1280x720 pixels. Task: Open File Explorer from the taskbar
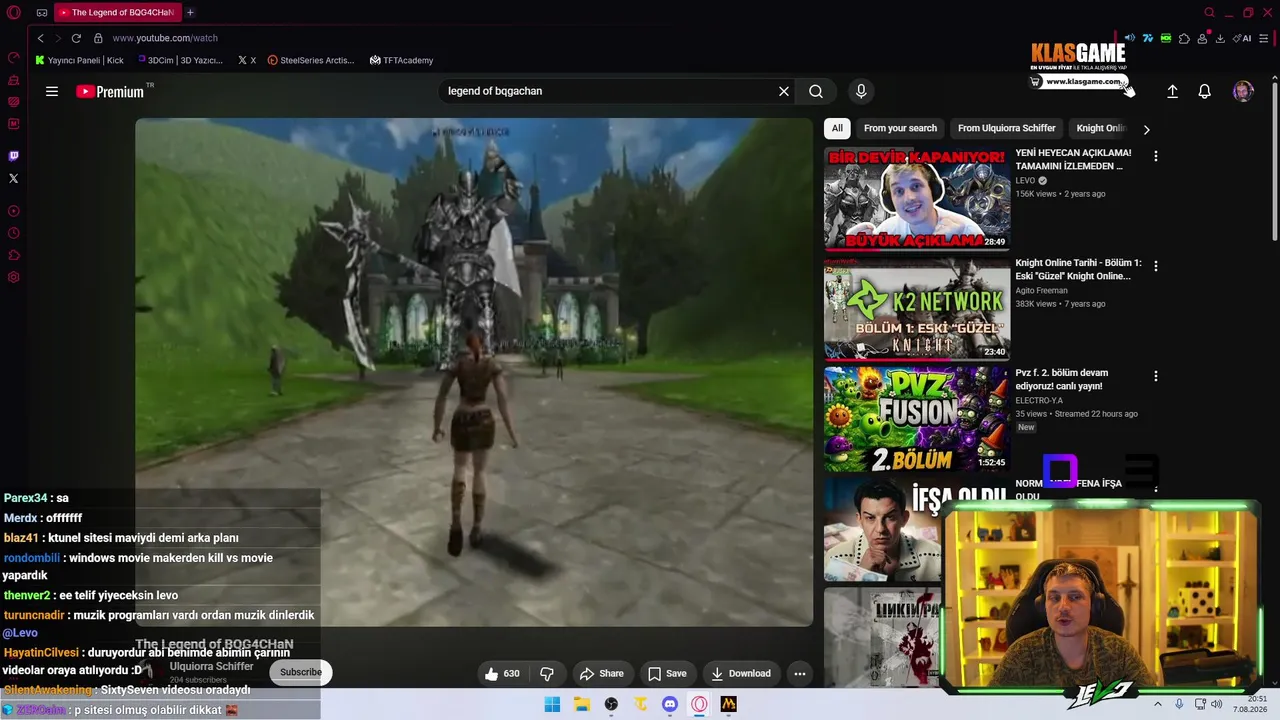tap(582, 704)
